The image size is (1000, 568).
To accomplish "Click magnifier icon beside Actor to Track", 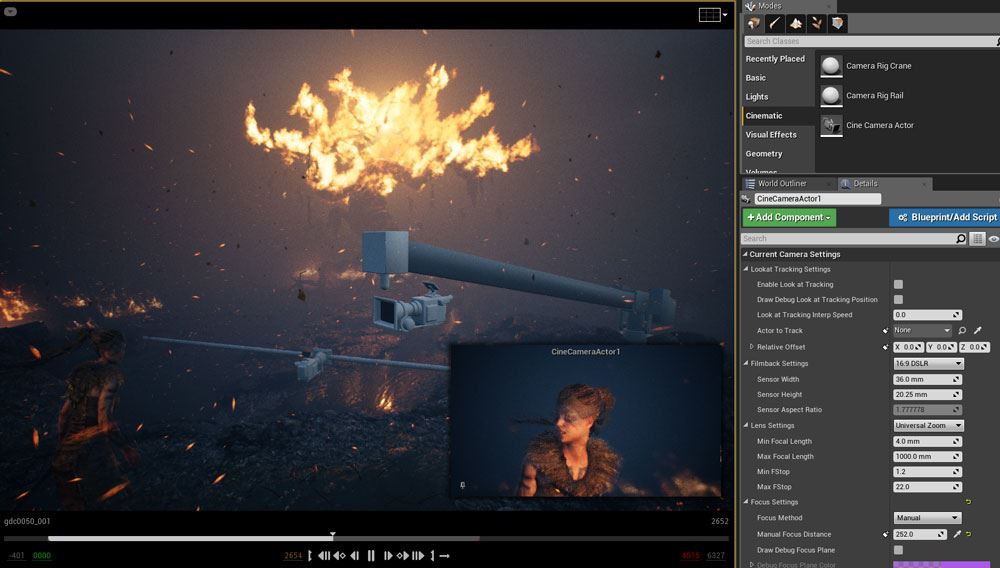I will click(x=962, y=331).
